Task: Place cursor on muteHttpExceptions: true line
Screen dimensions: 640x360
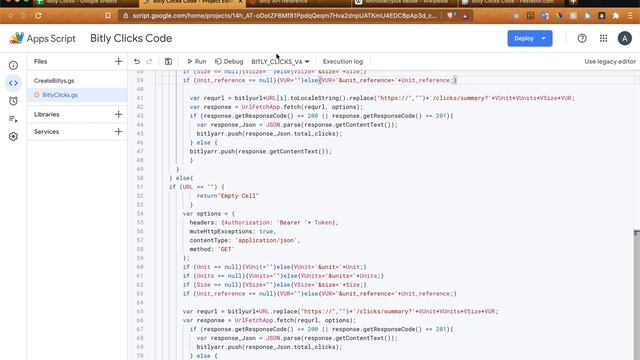Action: (x=233, y=231)
